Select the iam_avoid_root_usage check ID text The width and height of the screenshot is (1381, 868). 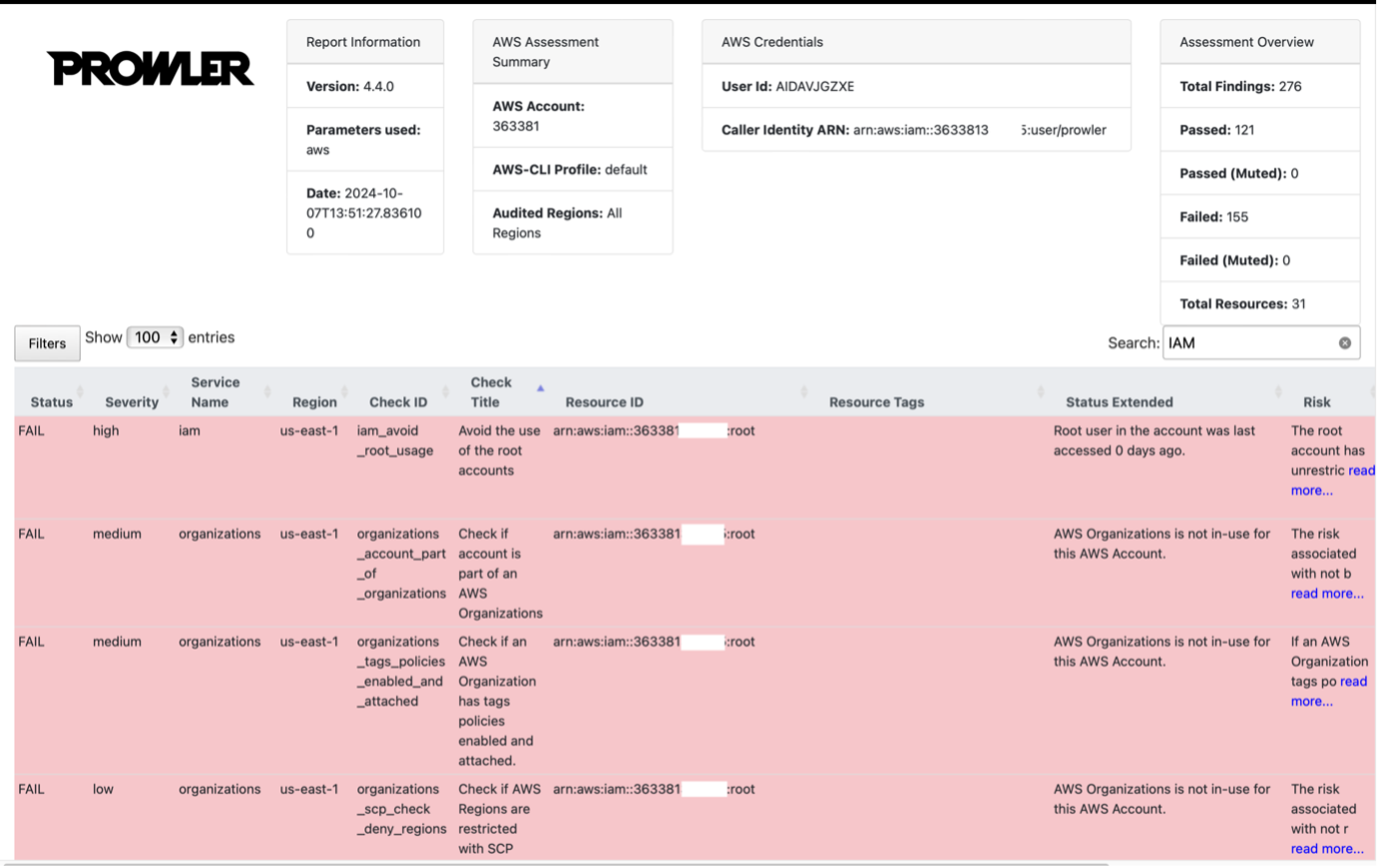pos(395,441)
